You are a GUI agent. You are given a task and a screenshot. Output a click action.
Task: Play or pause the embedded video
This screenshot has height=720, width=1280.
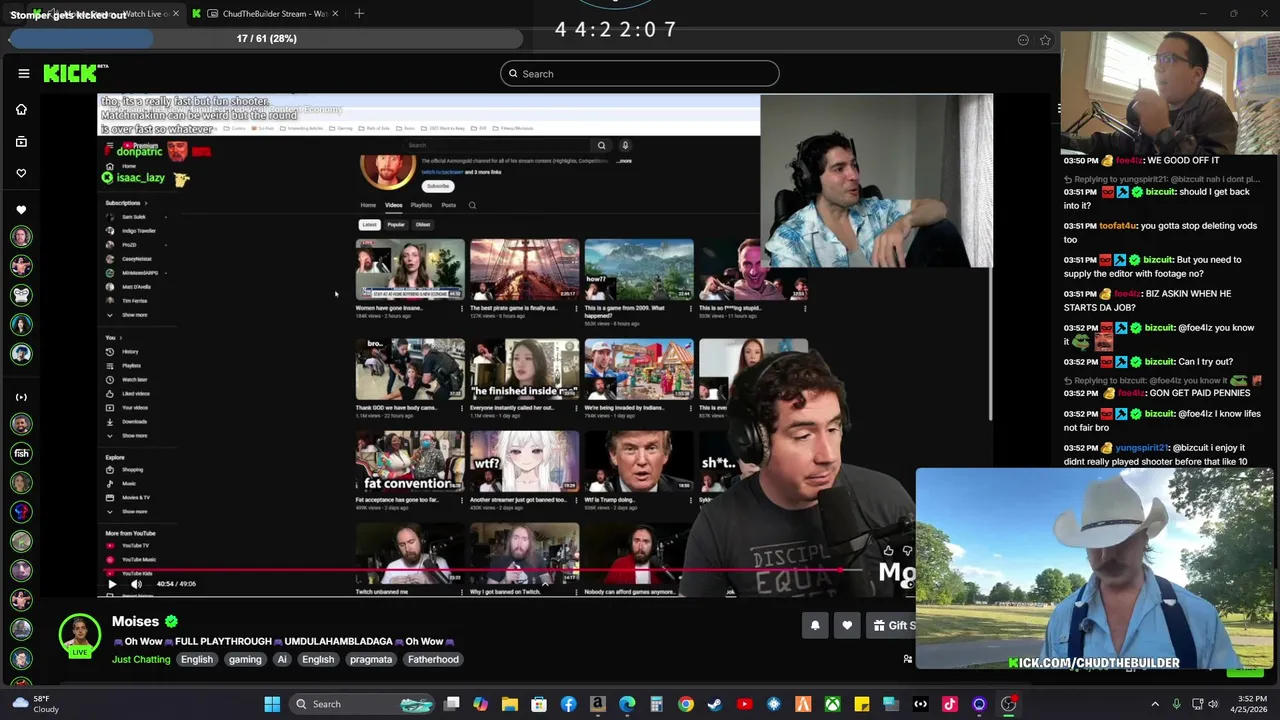[112, 584]
